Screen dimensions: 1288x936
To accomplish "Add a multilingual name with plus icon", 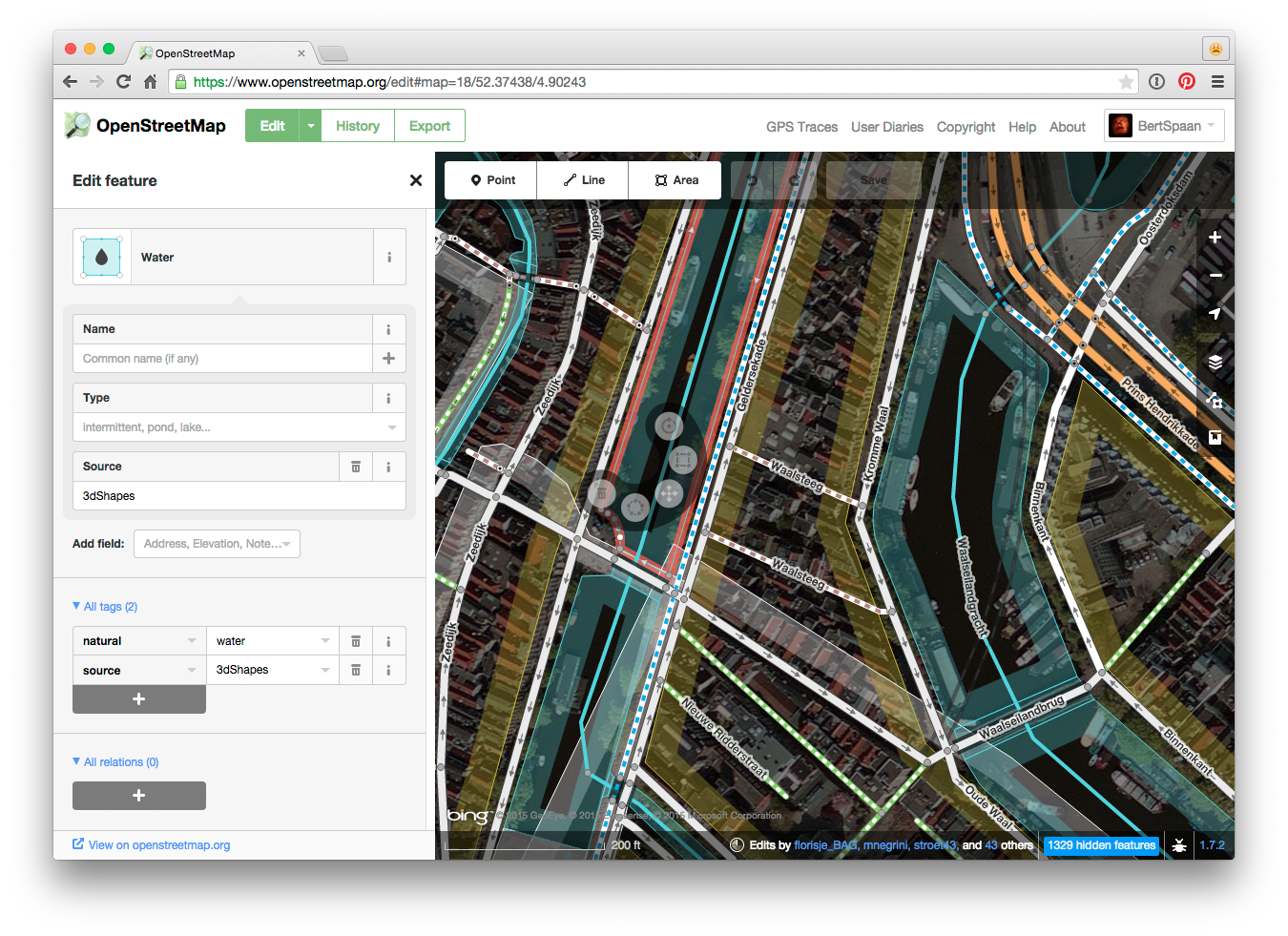I will 388,359.
